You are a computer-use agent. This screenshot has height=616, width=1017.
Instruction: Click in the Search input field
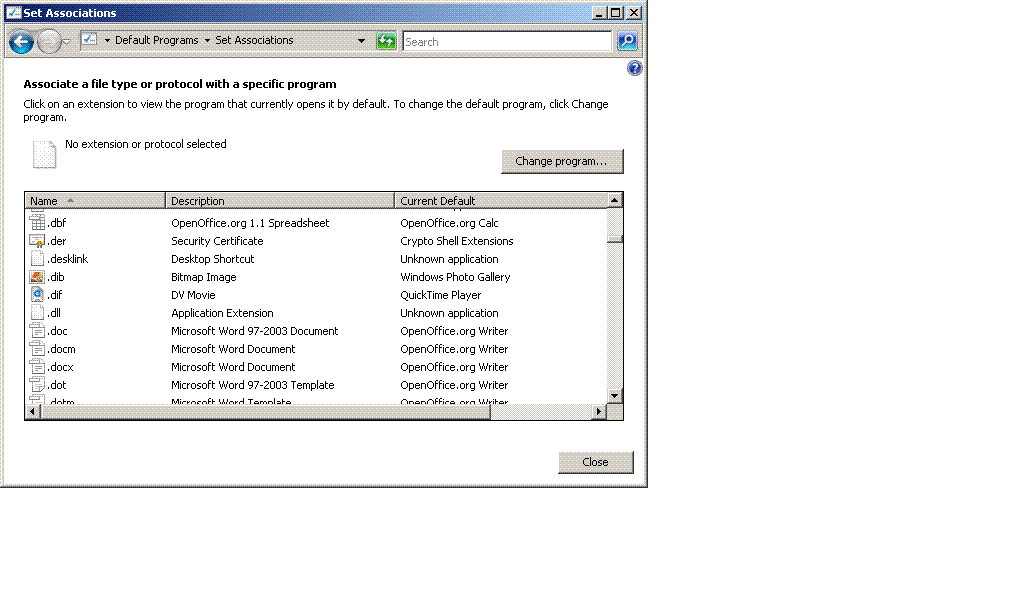pyautogui.click(x=506, y=42)
